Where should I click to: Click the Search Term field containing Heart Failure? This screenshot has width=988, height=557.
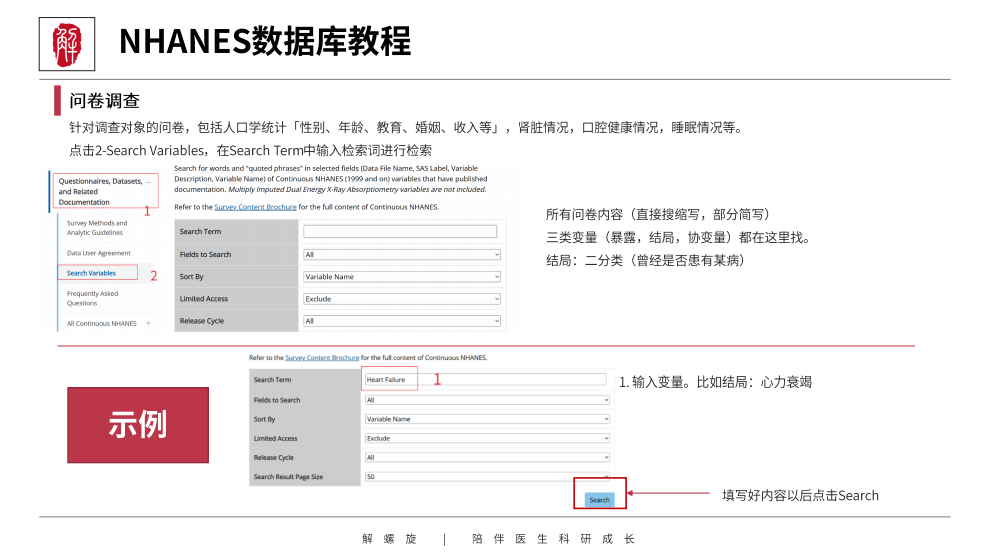(x=485, y=379)
